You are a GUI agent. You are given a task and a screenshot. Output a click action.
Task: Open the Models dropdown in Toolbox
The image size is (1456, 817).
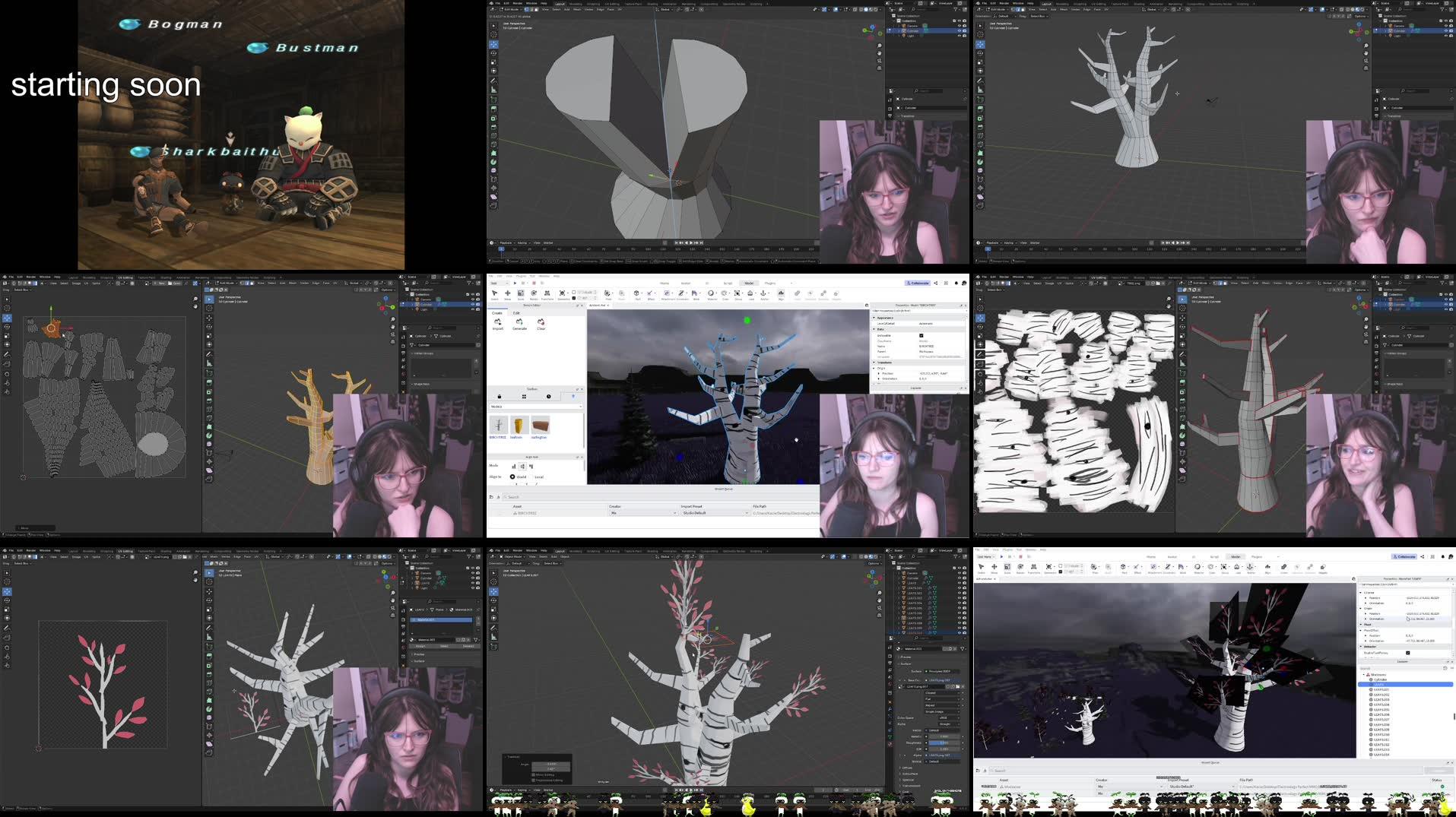pyautogui.click(x=535, y=407)
